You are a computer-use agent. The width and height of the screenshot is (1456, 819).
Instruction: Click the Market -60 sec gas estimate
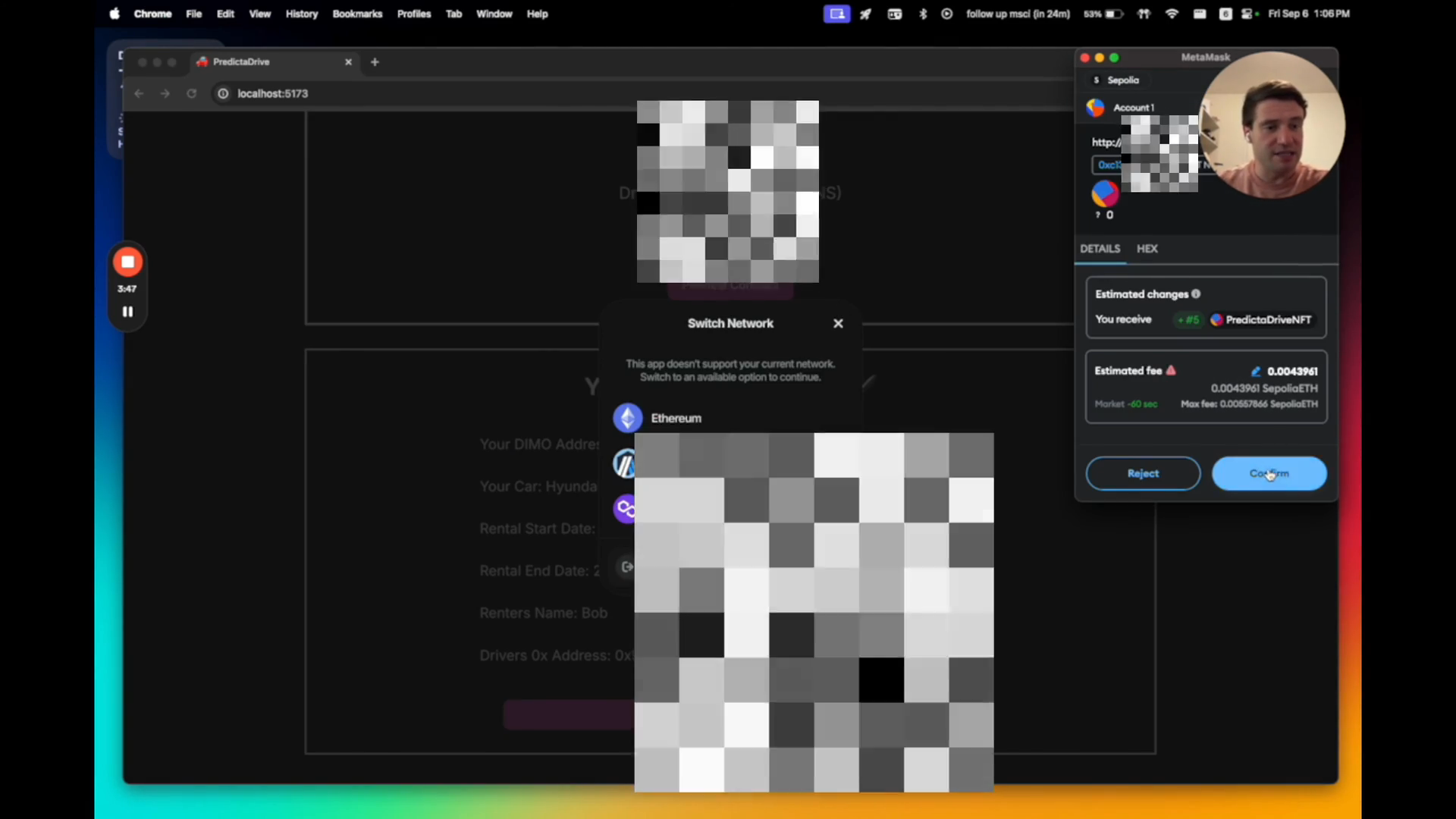pyautogui.click(x=1125, y=404)
